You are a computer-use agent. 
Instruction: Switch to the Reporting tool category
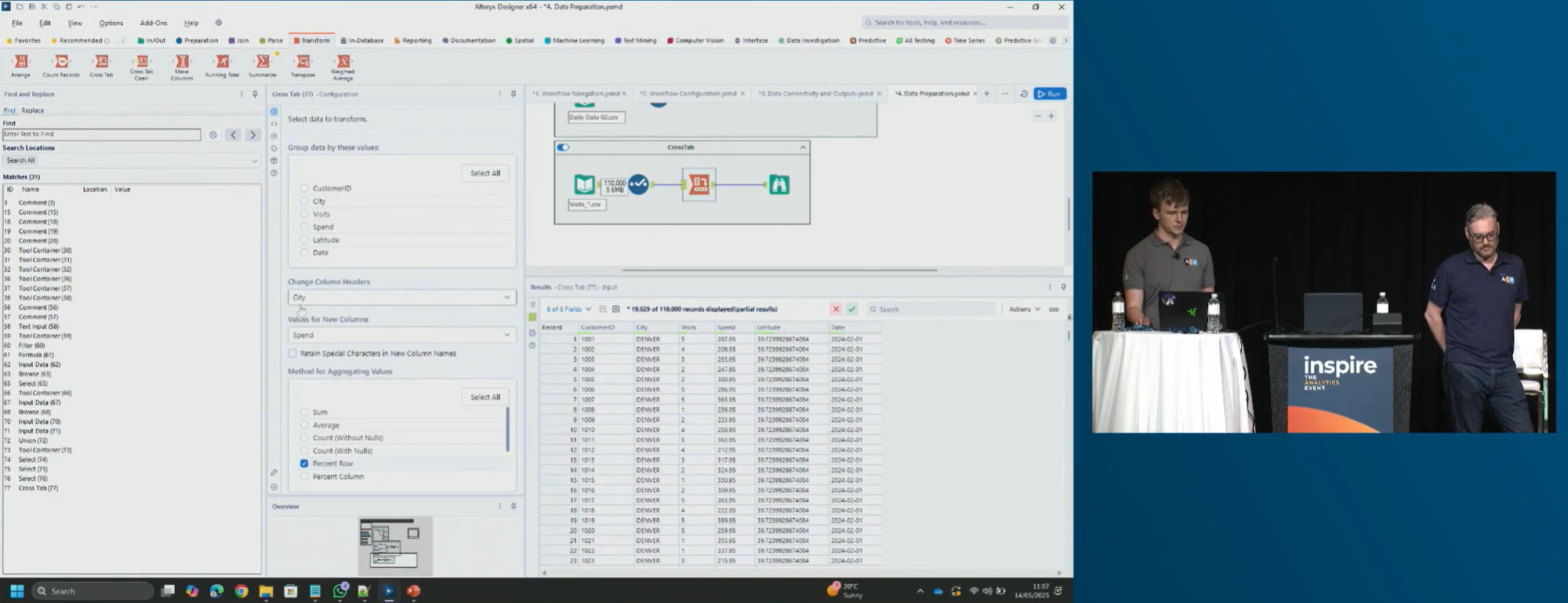(413, 41)
